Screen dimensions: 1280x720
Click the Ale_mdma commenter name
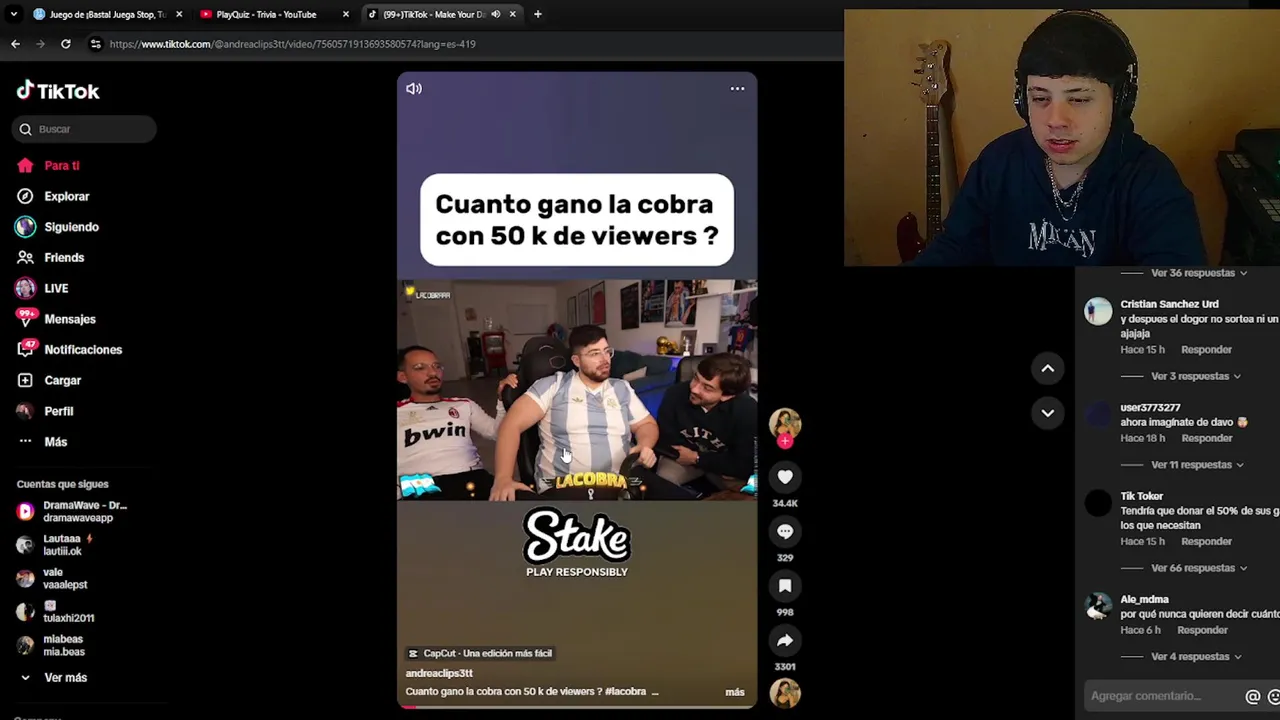coord(1145,600)
